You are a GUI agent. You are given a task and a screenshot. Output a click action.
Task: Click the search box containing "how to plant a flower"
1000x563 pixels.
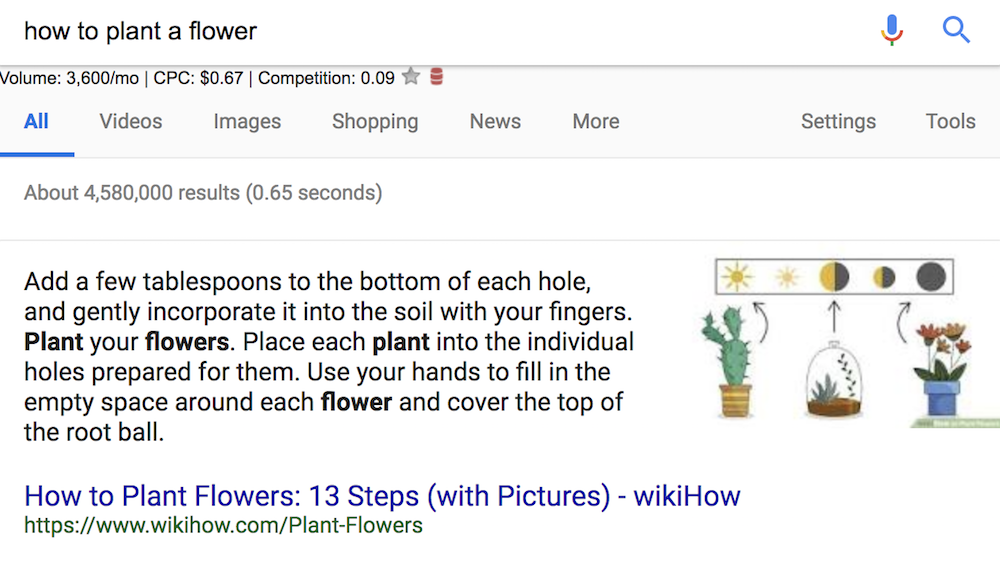[x=400, y=31]
